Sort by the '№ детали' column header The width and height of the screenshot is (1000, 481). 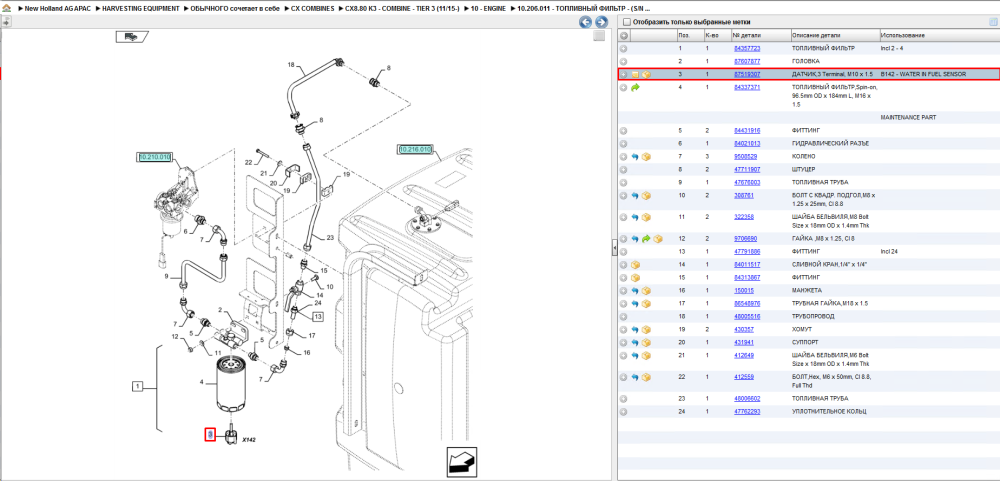(x=761, y=36)
